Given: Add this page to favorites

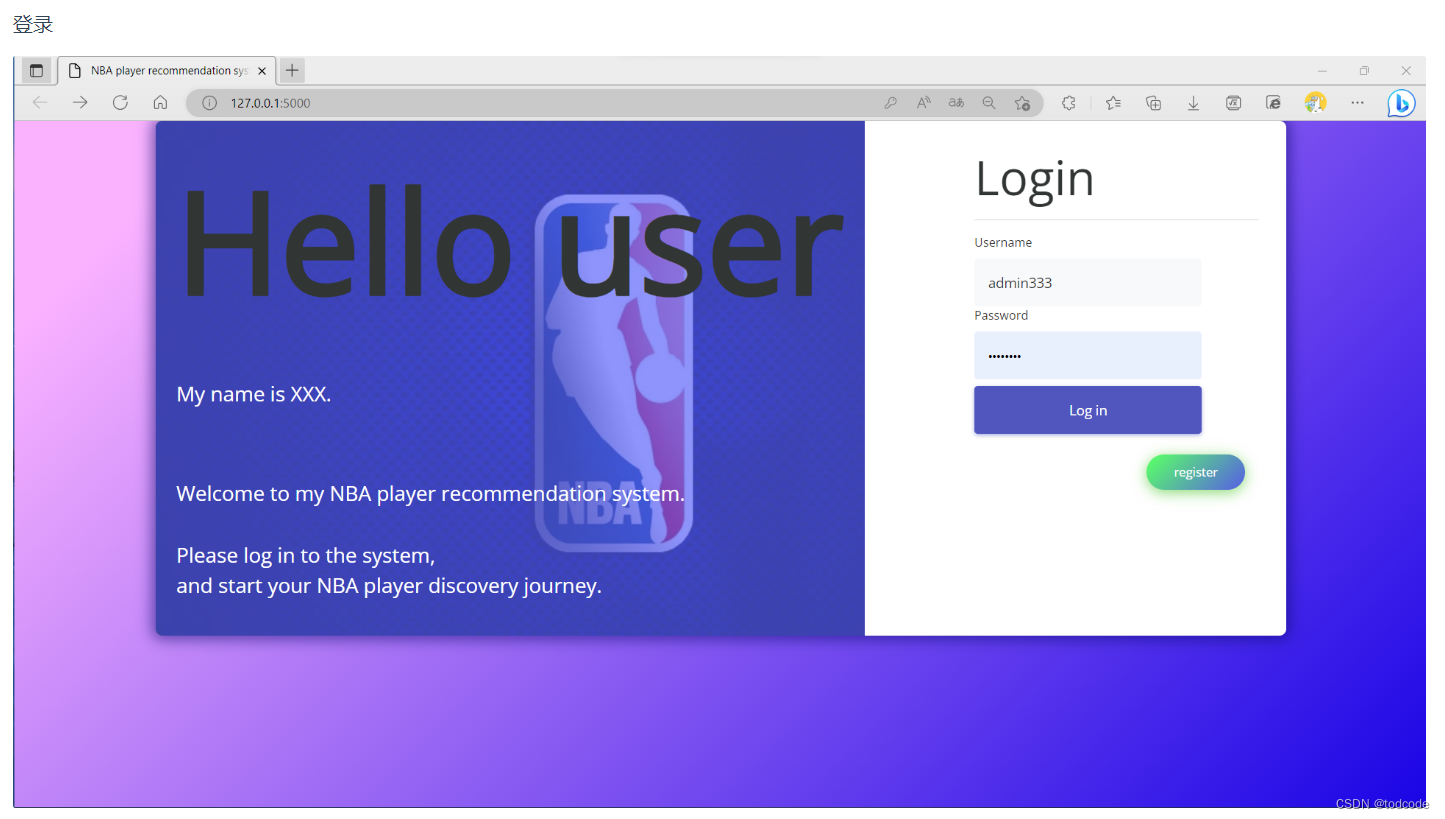Looking at the screenshot, I should (x=1022, y=102).
